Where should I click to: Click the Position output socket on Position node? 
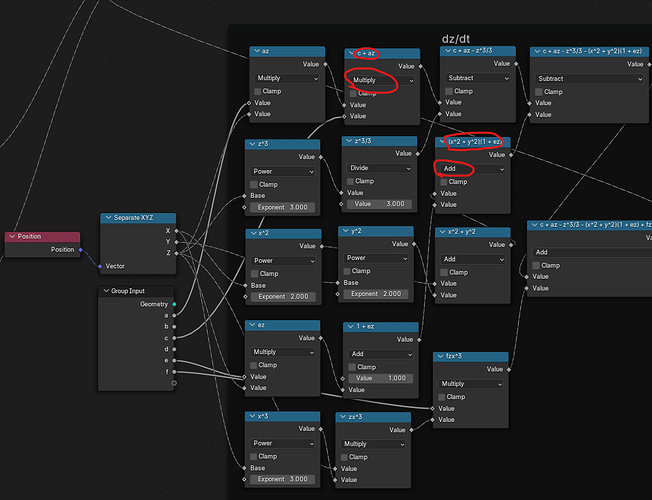click(80, 250)
